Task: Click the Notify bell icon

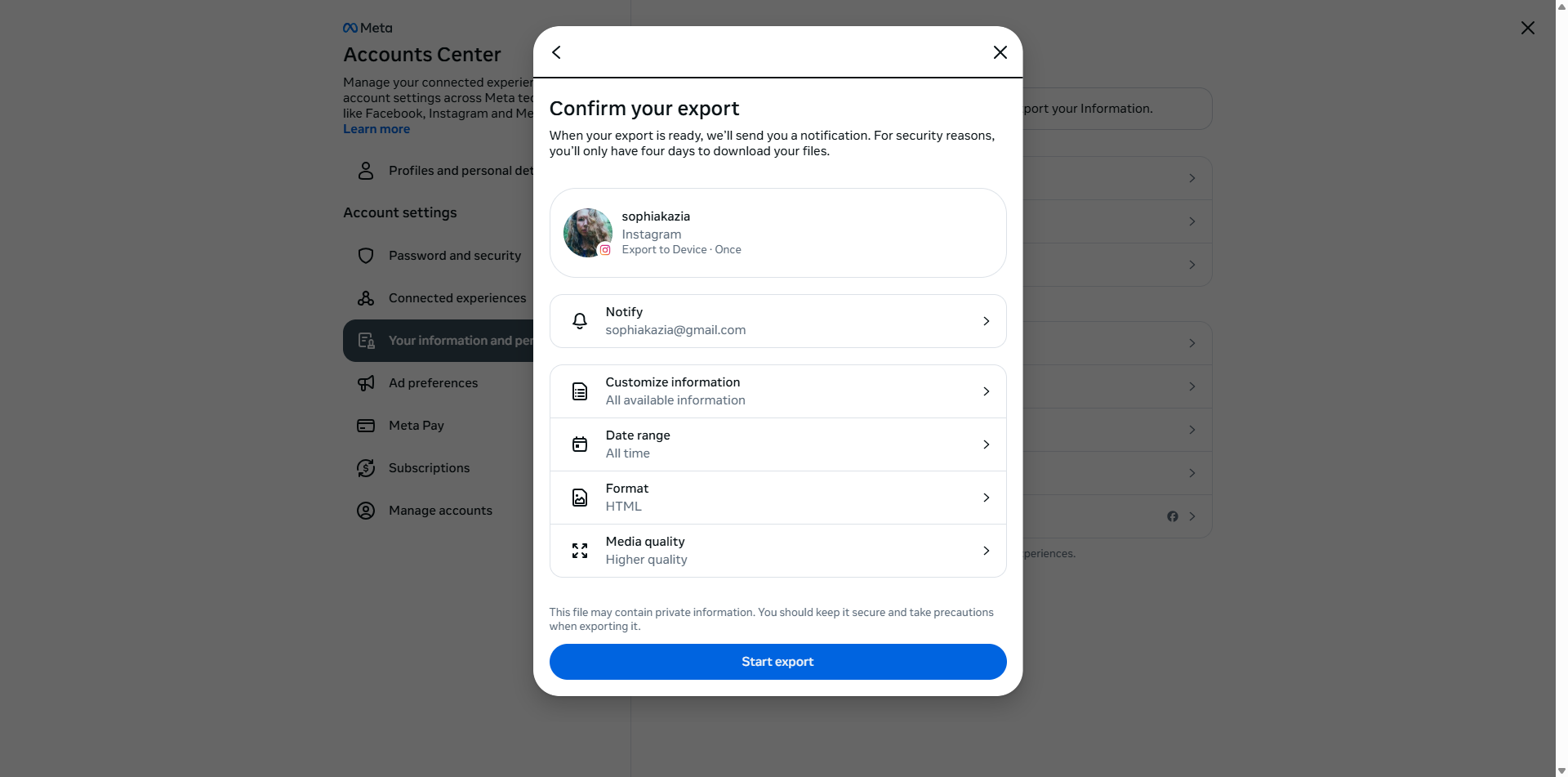Action: click(580, 321)
